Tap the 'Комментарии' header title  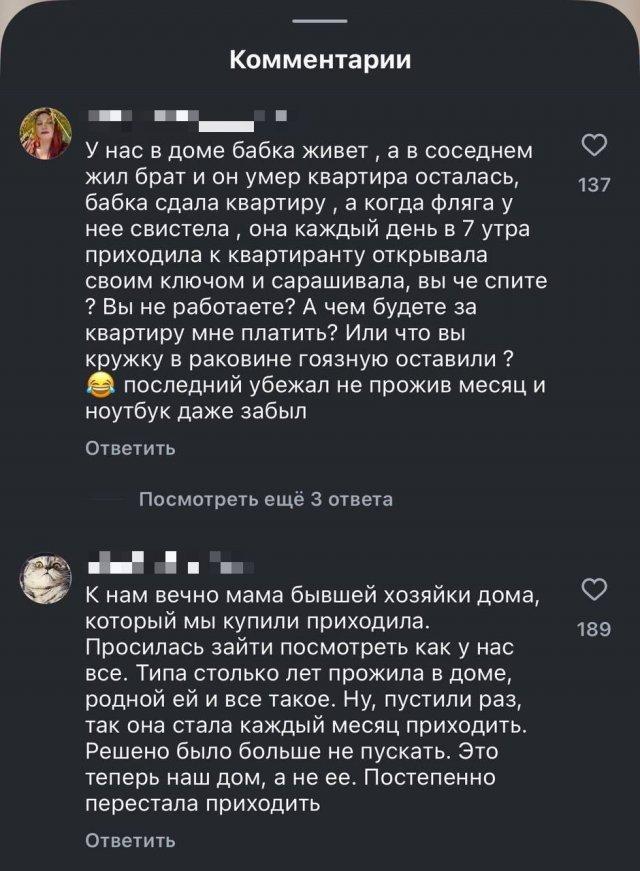(x=320, y=60)
